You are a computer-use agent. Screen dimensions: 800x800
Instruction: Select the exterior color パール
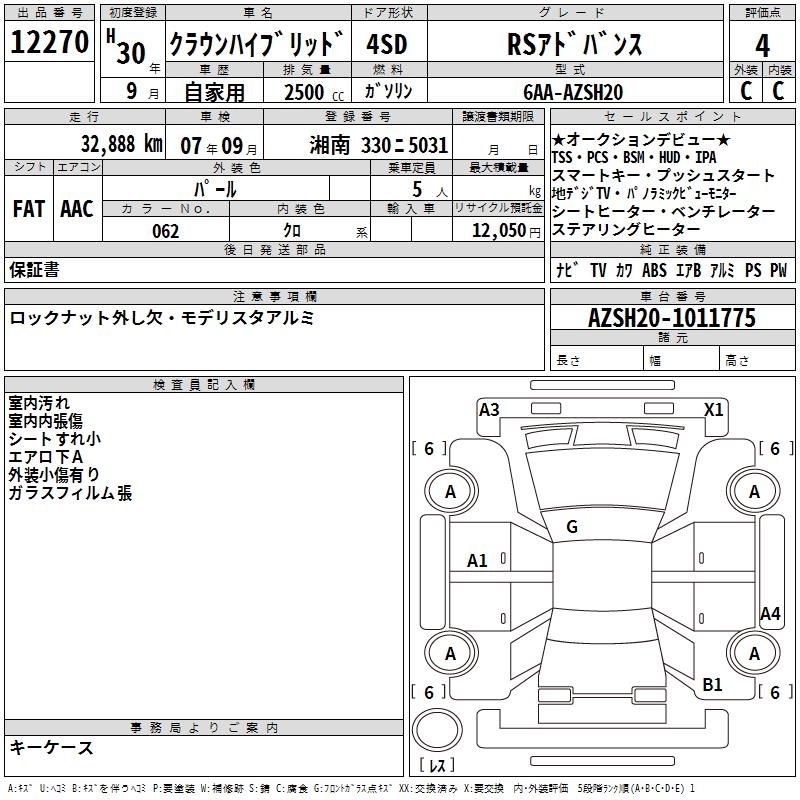tap(215, 189)
